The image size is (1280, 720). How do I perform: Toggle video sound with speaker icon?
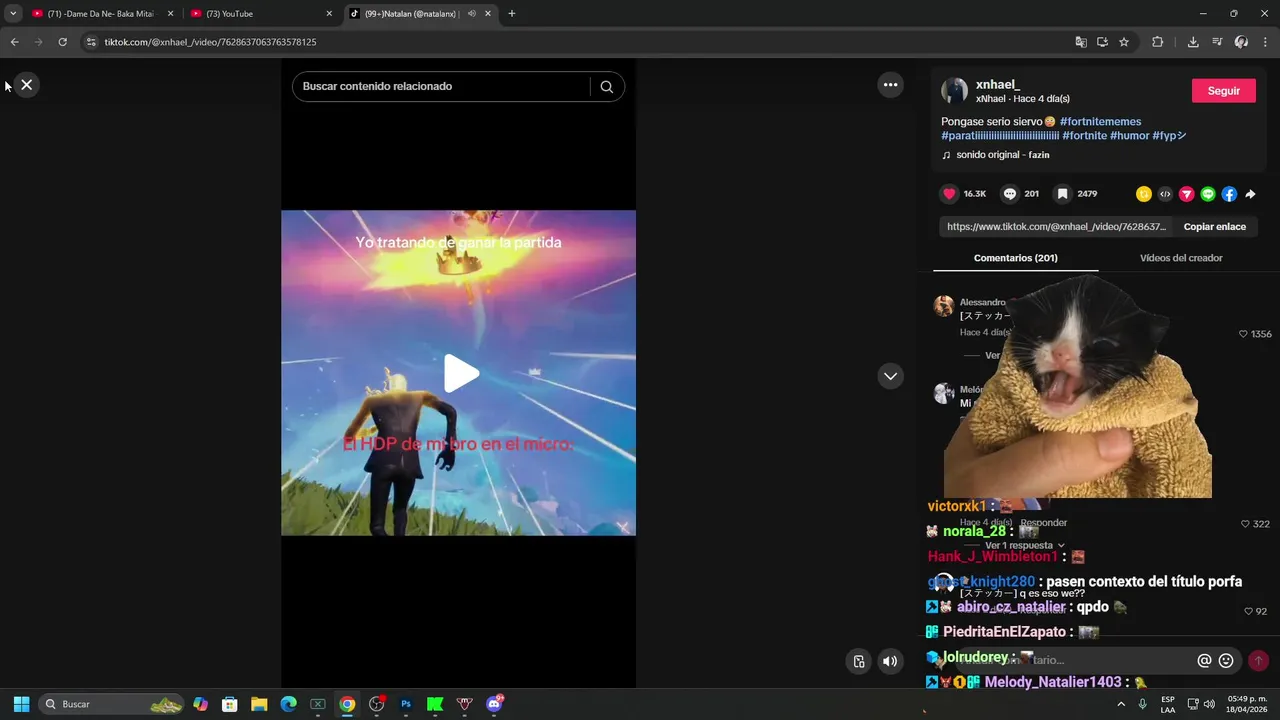[889, 661]
